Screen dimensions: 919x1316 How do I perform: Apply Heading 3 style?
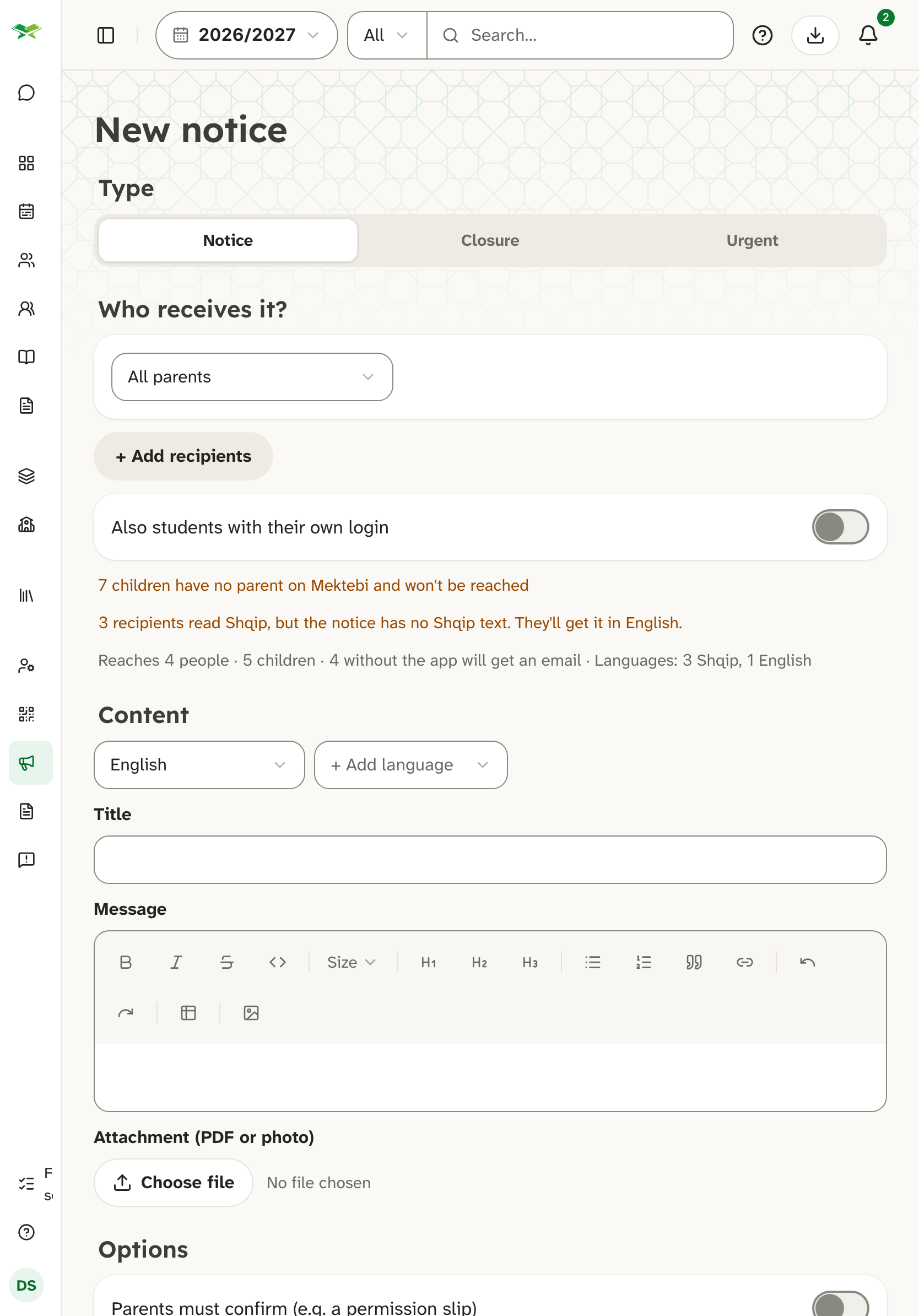(x=530, y=962)
